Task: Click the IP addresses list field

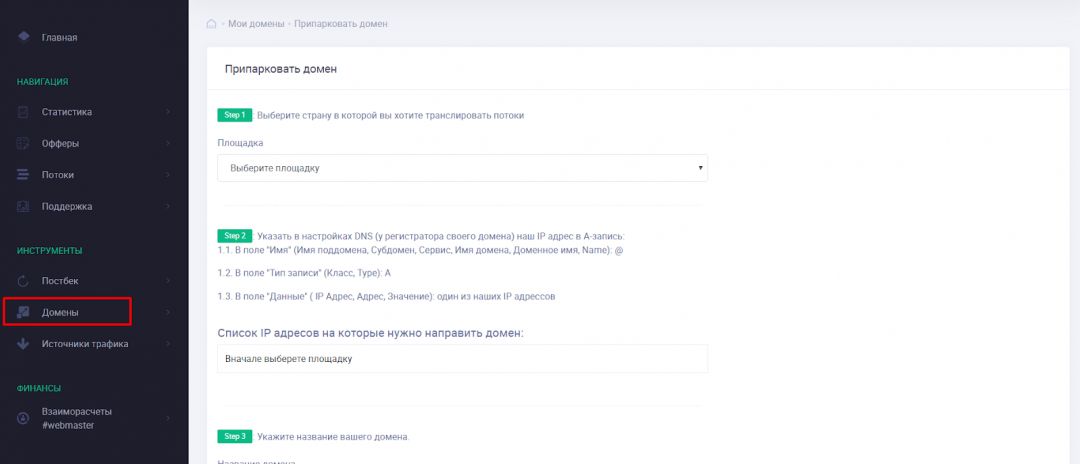Action: [x=462, y=358]
